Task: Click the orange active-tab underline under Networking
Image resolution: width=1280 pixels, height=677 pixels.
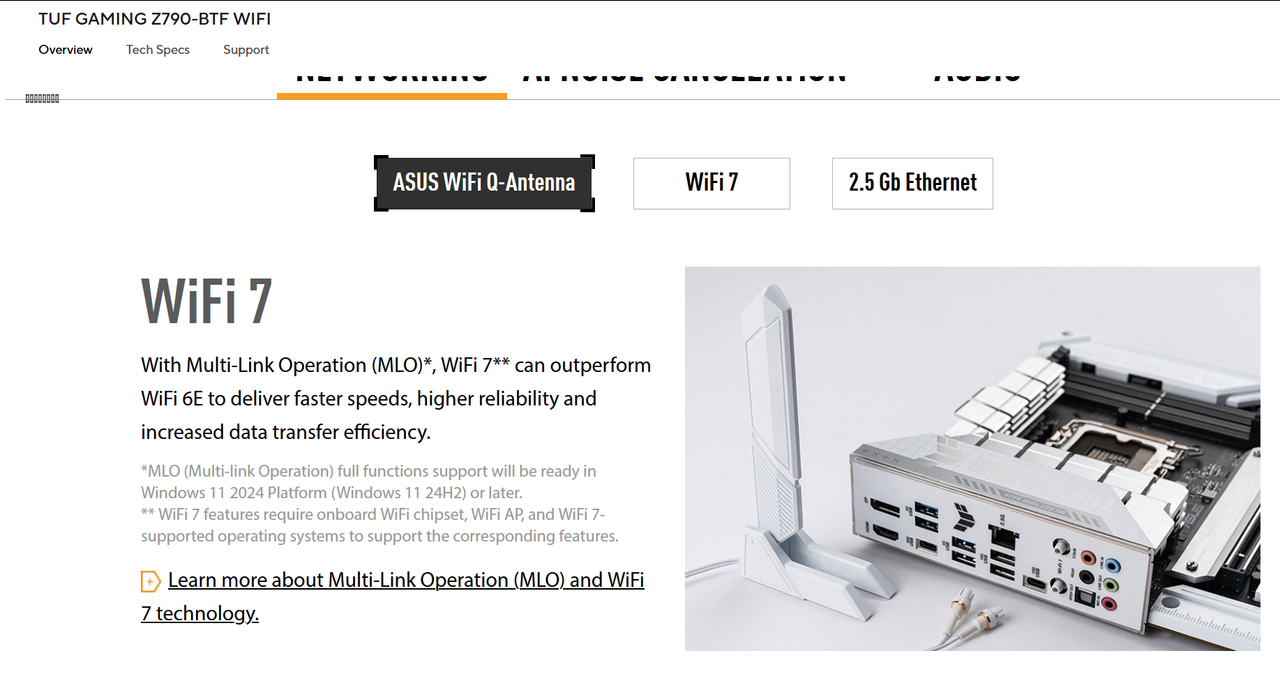Action: [392, 96]
